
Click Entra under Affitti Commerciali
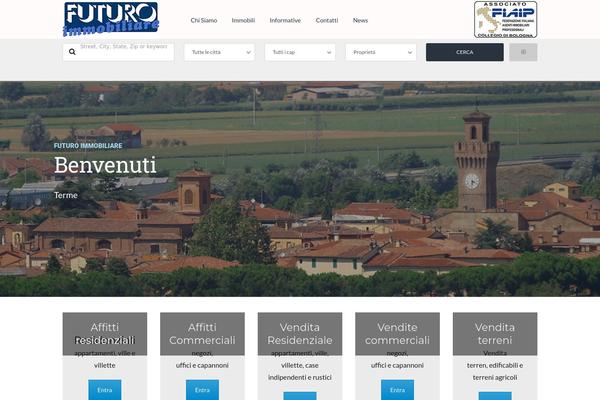tap(202, 390)
